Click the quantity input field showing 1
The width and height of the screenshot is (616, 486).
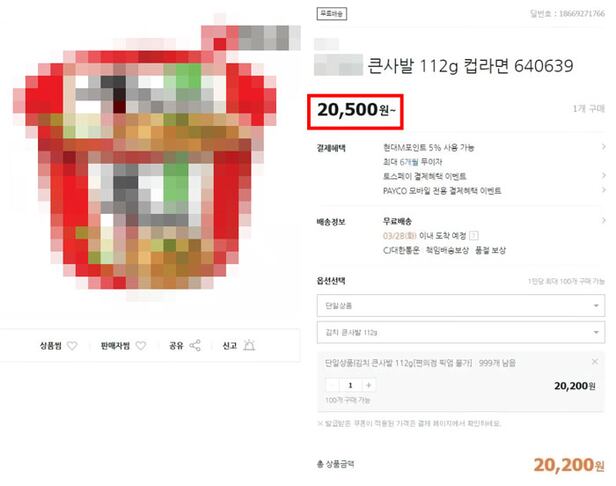click(350, 385)
